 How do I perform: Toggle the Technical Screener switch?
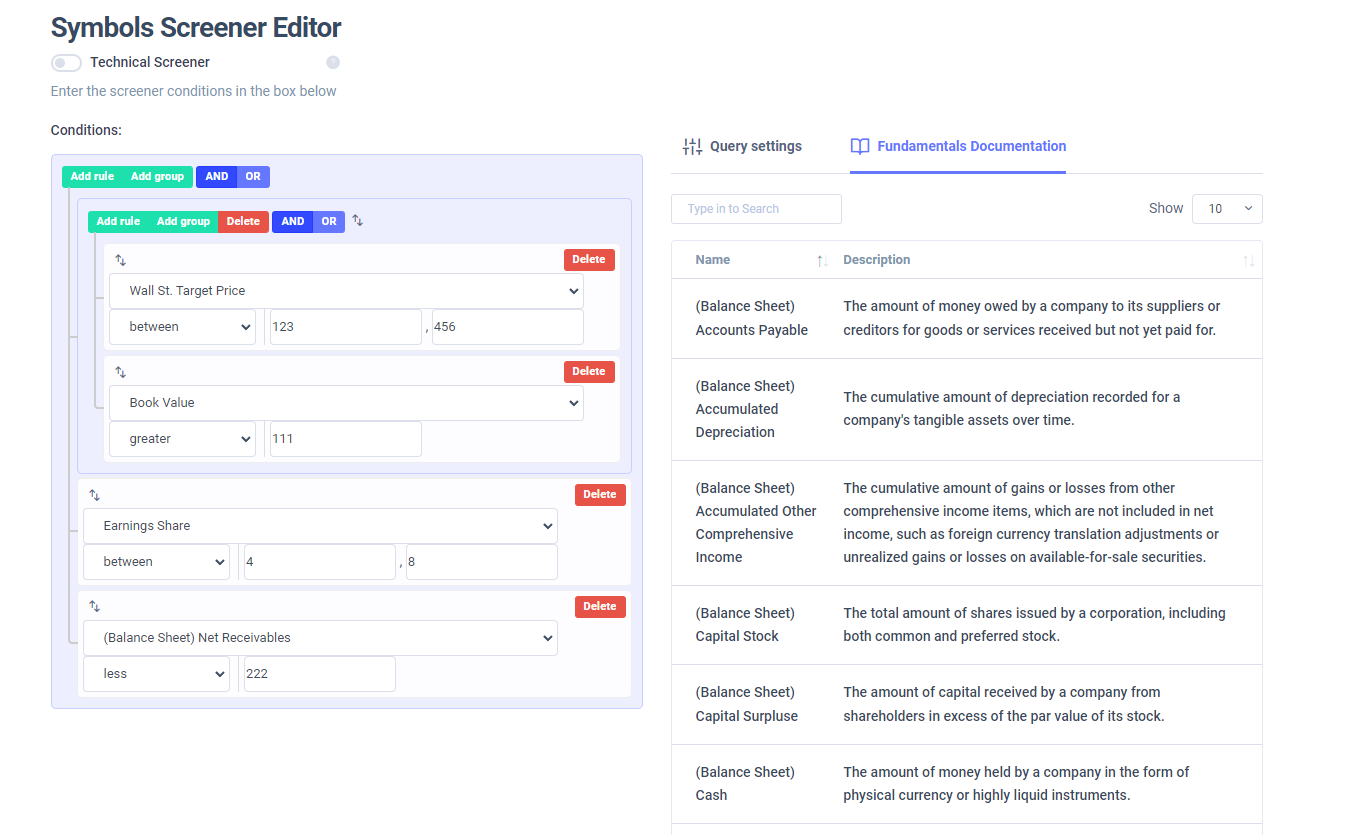point(66,63)
